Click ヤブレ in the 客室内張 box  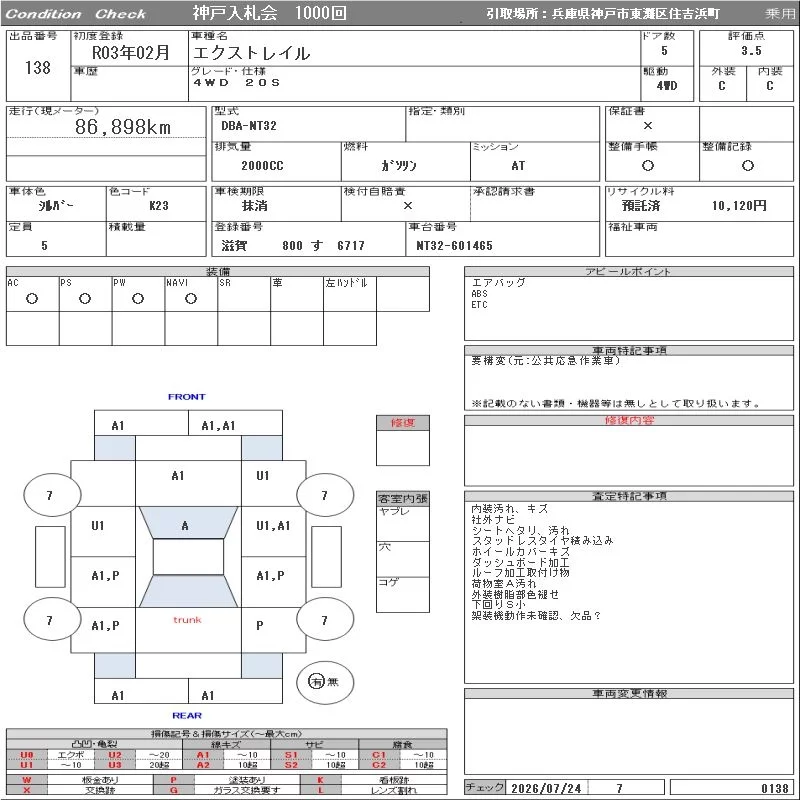[x=394, y=511]
